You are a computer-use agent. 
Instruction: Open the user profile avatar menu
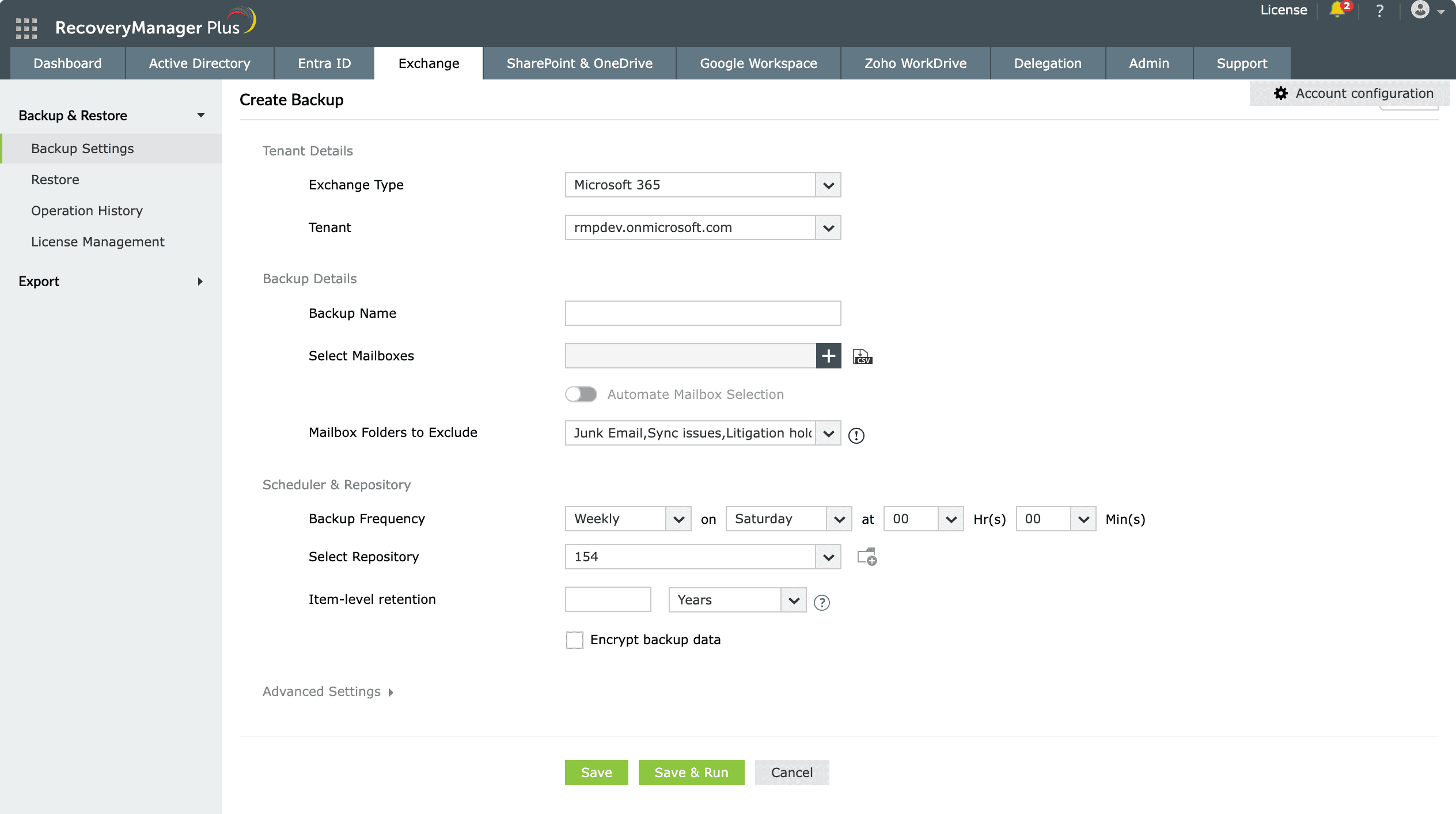(x=1420, y=10)
